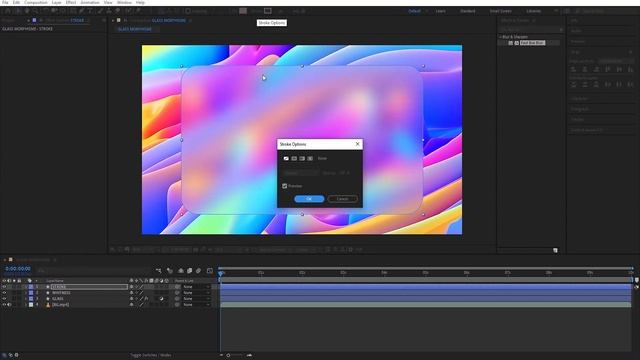Expand the BG.mp4 layer properties
Image resolution: width=640 pixels, height=360 pixels.
click(25, 304)
